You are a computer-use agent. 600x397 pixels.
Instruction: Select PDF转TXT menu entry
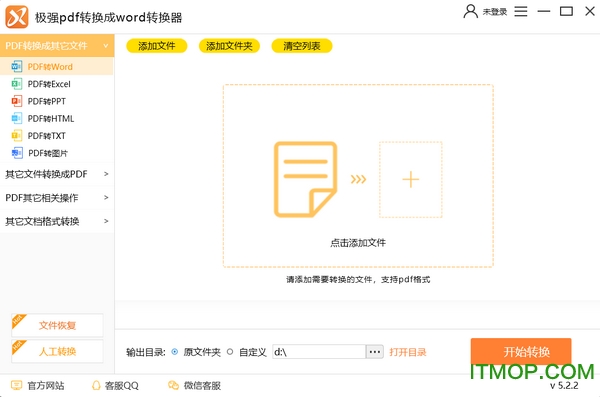click(x=57, y=136)
